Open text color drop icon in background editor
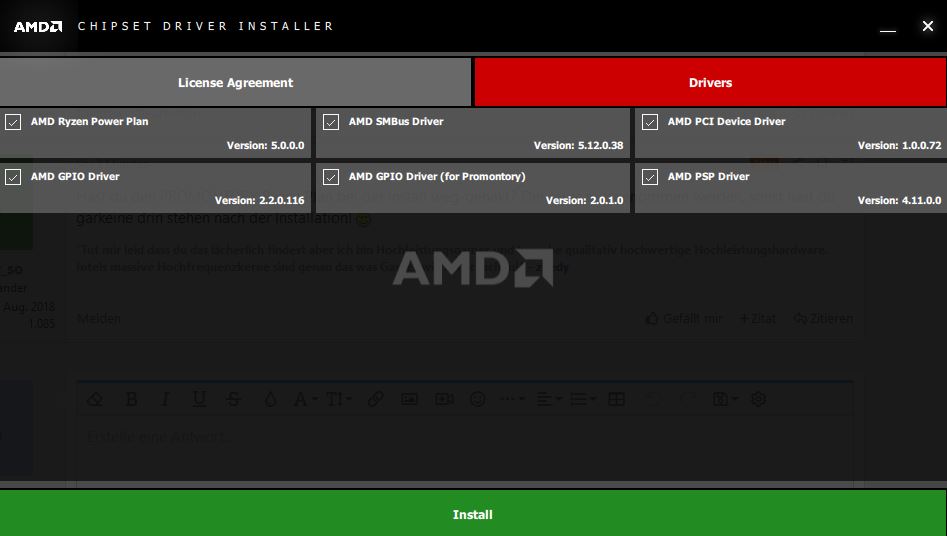 [x=270, y=399]
